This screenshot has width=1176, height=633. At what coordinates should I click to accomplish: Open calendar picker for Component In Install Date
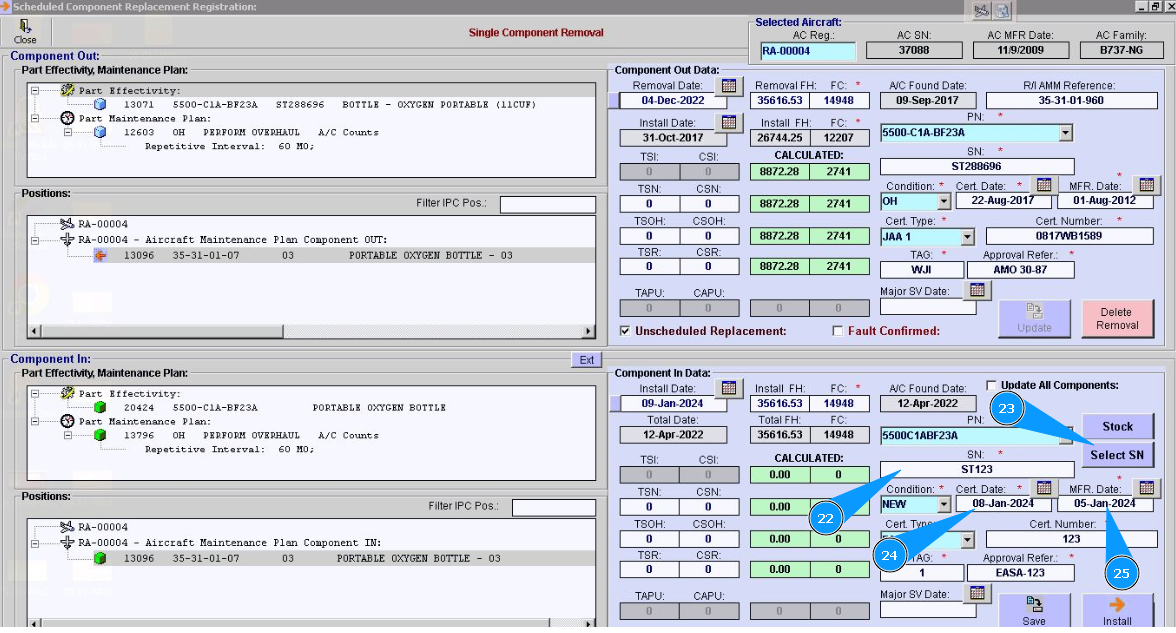(x=728, y=388)
